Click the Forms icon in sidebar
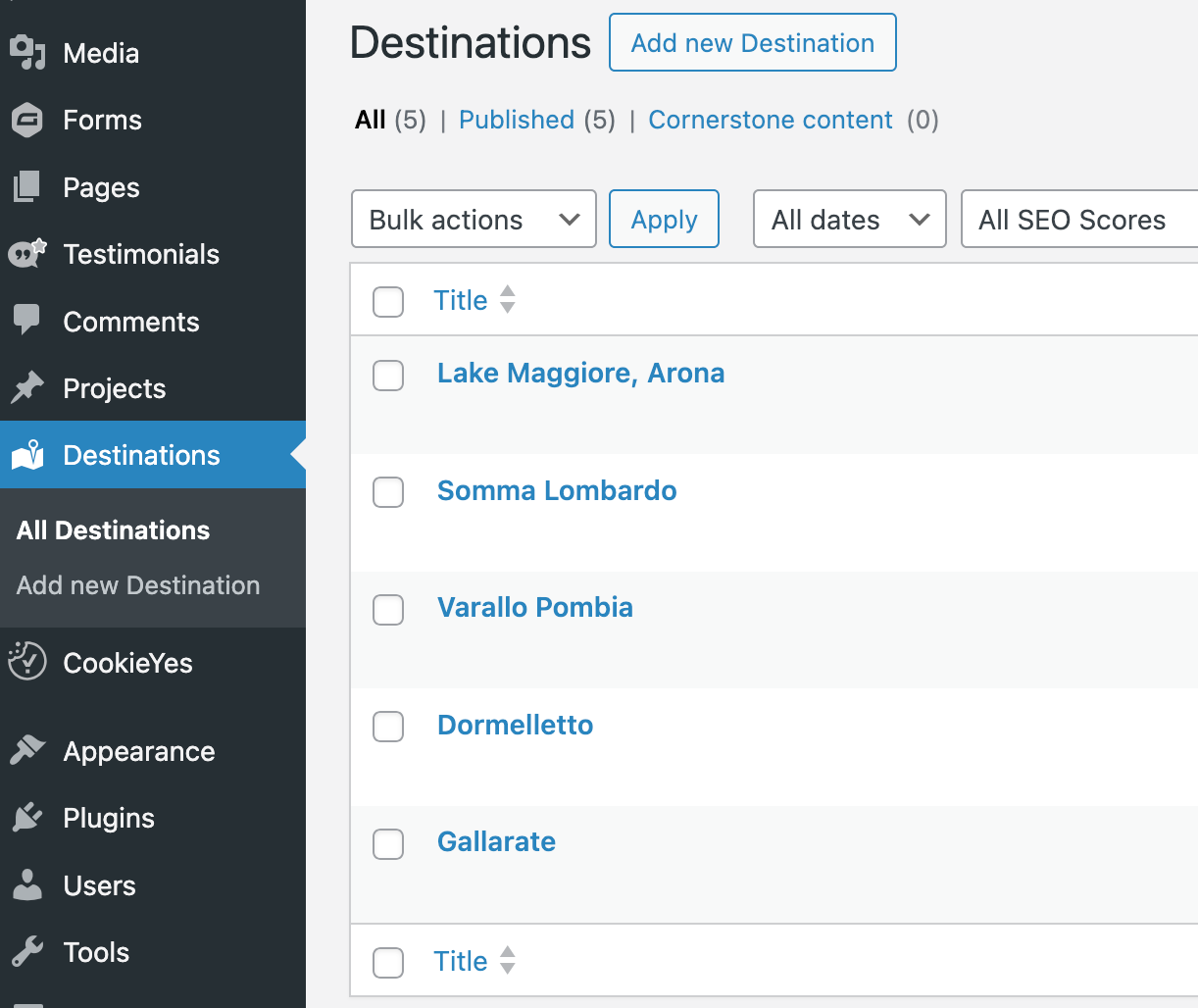The height and width of the screenshot is (1008, 1198). 27,120
